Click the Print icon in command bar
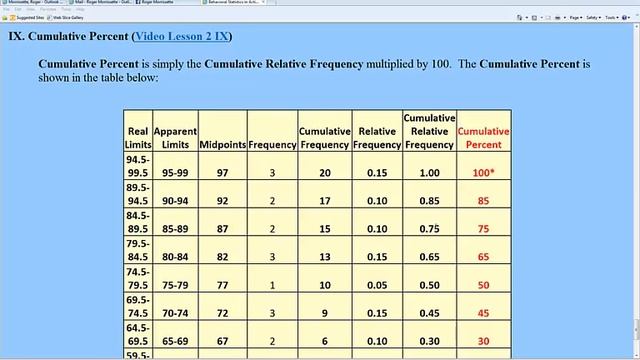The image size is (640, 360). (558, 18)
